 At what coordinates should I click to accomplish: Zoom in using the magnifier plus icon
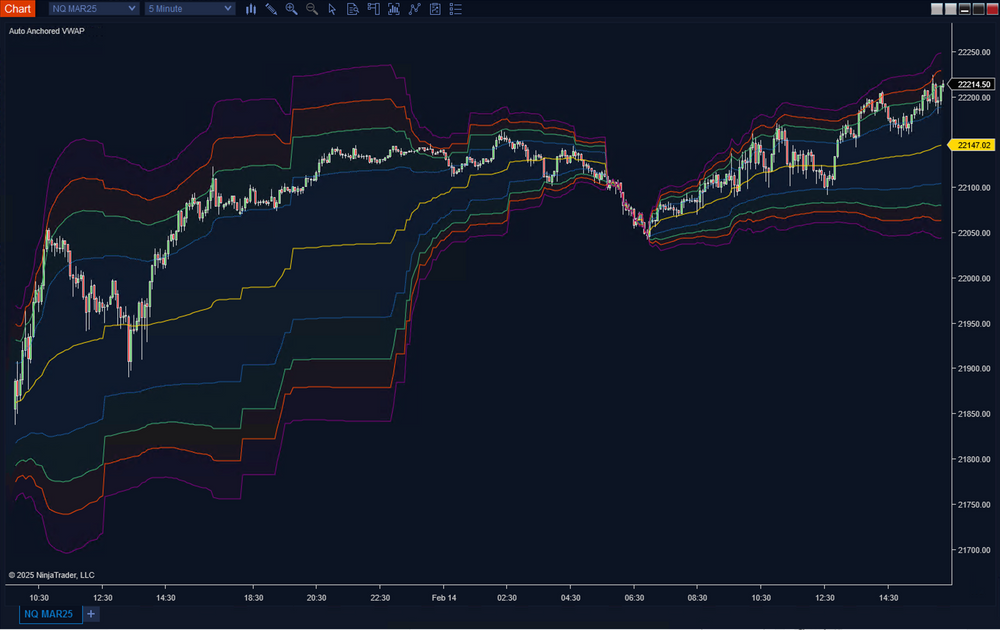point(291,9)
